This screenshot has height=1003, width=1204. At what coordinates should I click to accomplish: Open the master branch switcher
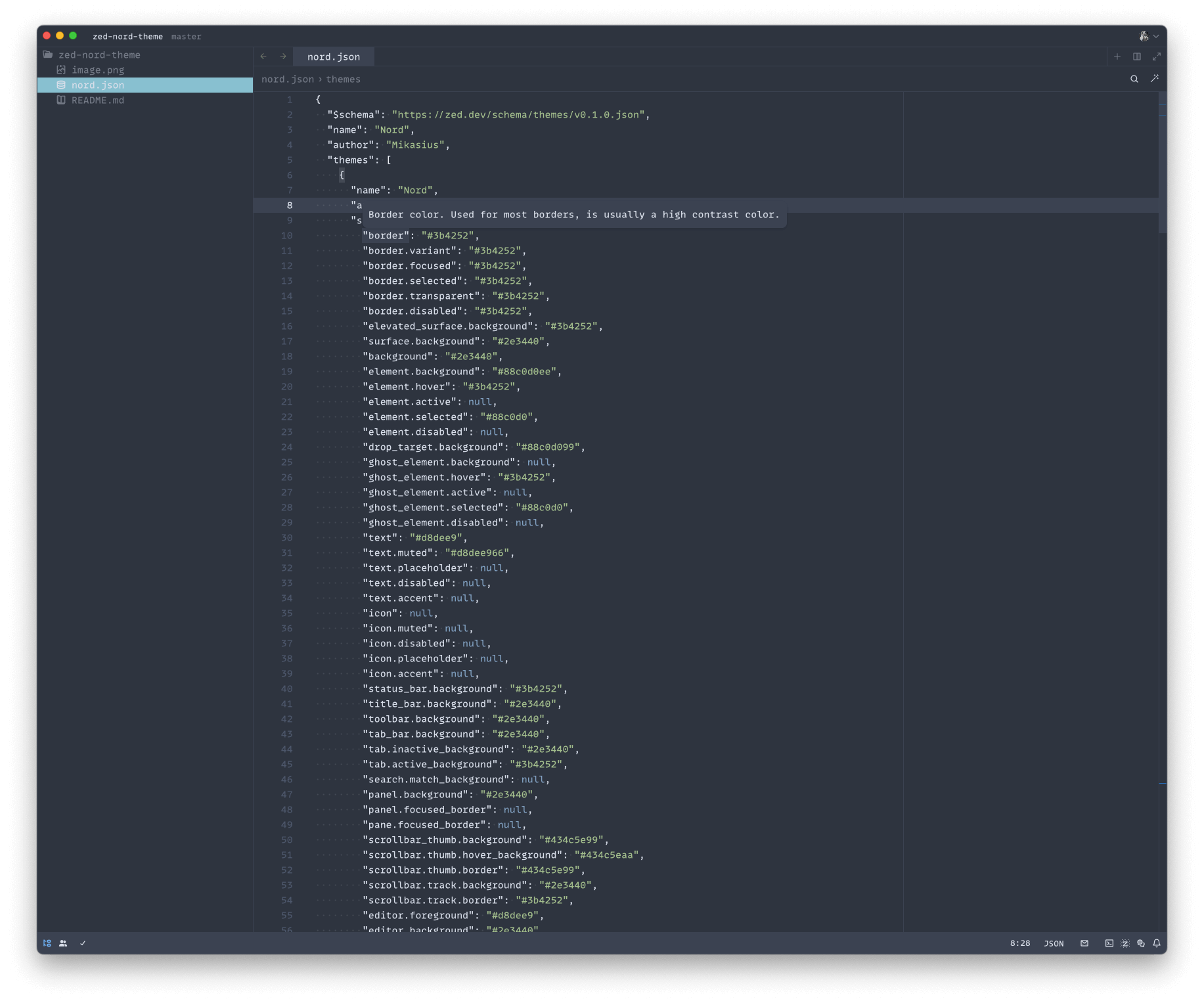click(187, 37)
